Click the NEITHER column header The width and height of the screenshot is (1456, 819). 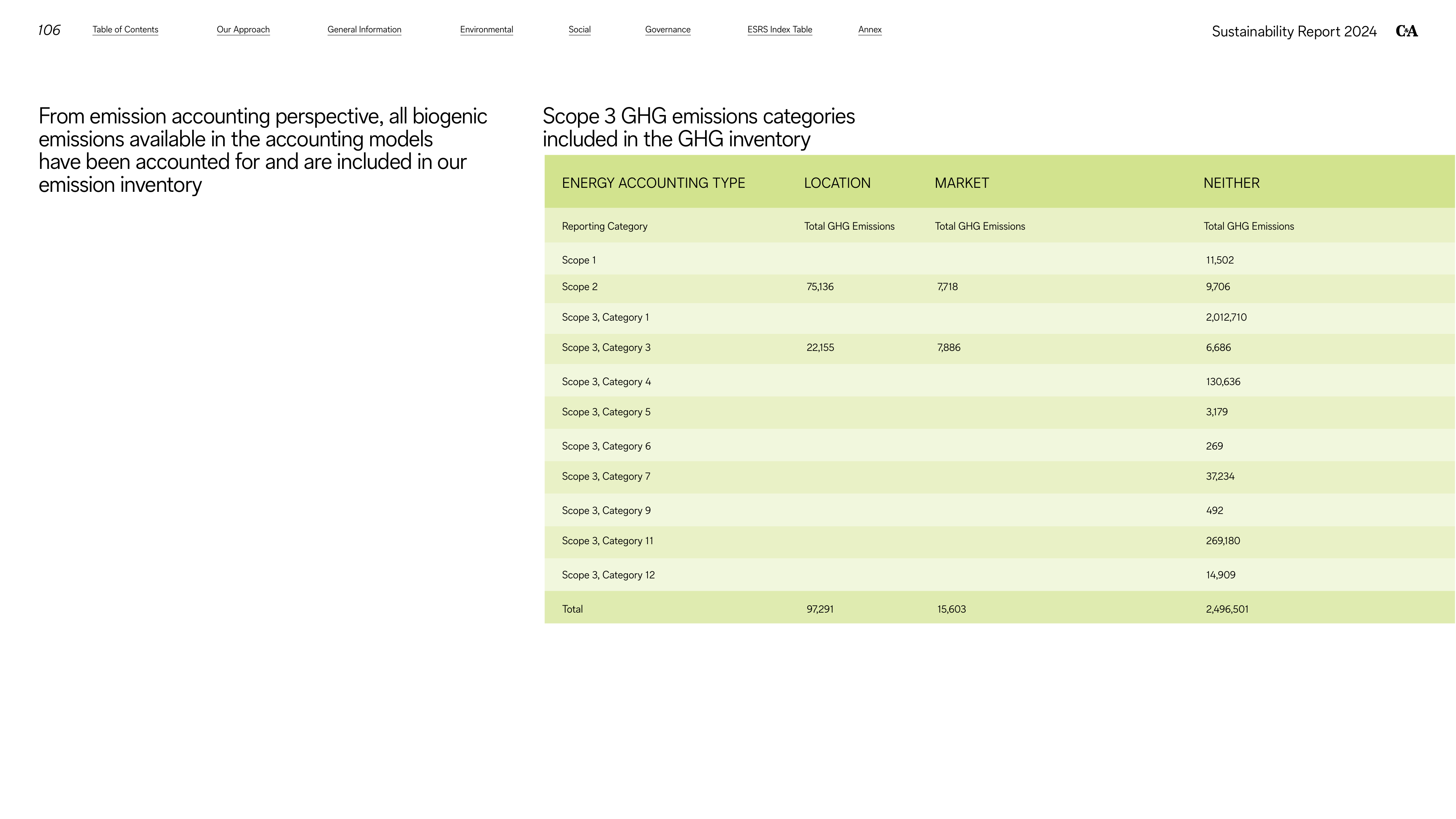pyautogui.click(x=1231, y=183)
